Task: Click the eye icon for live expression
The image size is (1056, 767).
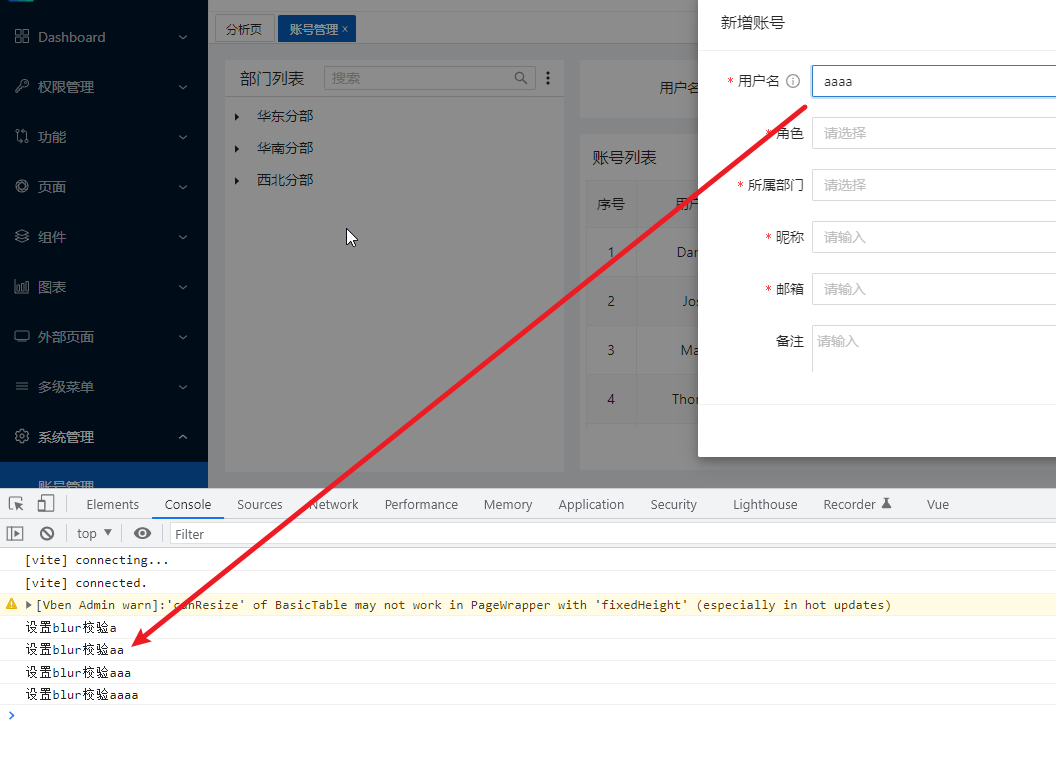Action: pos(142,533)
